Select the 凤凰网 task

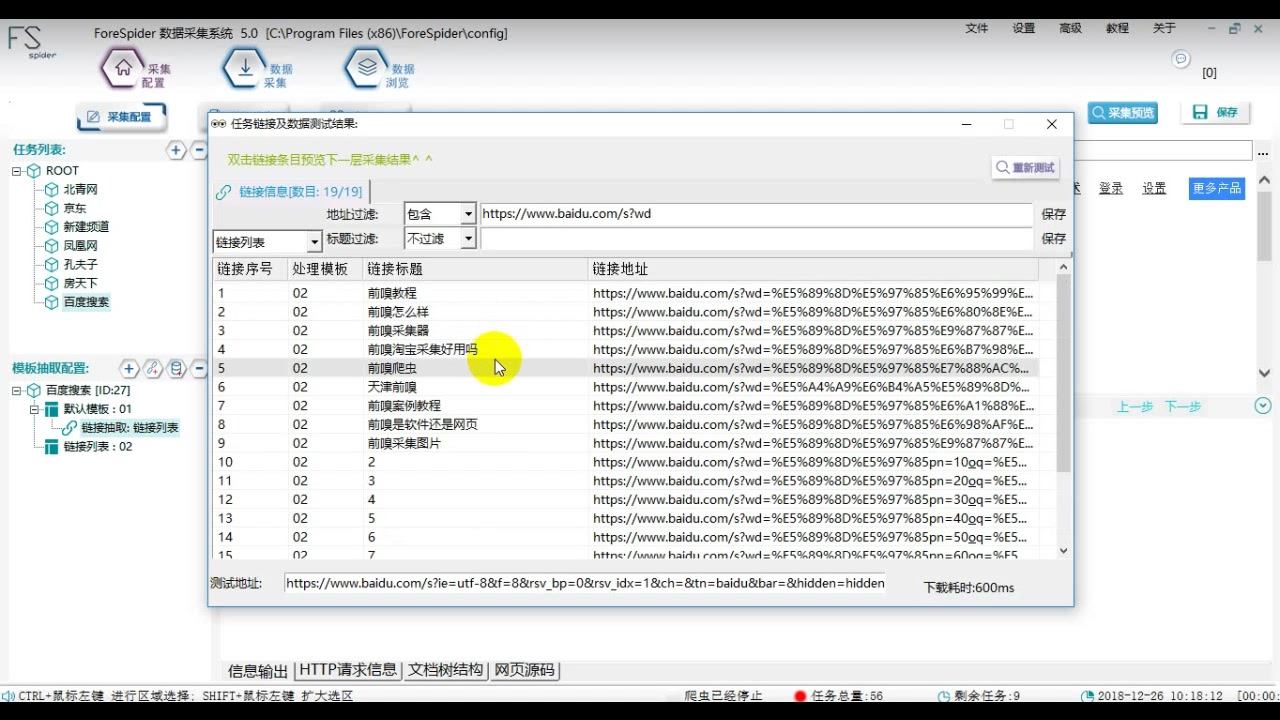point(80,246)
